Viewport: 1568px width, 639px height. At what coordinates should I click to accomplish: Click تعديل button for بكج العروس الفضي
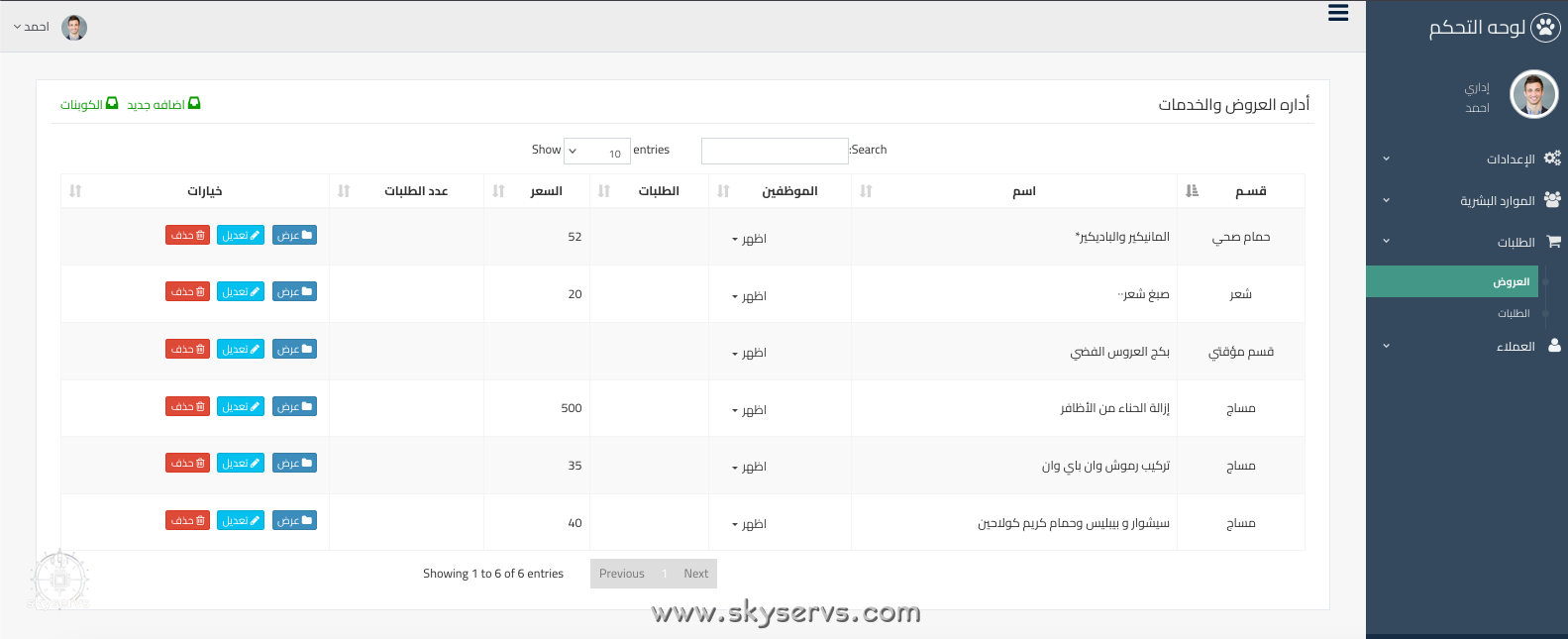241,350
